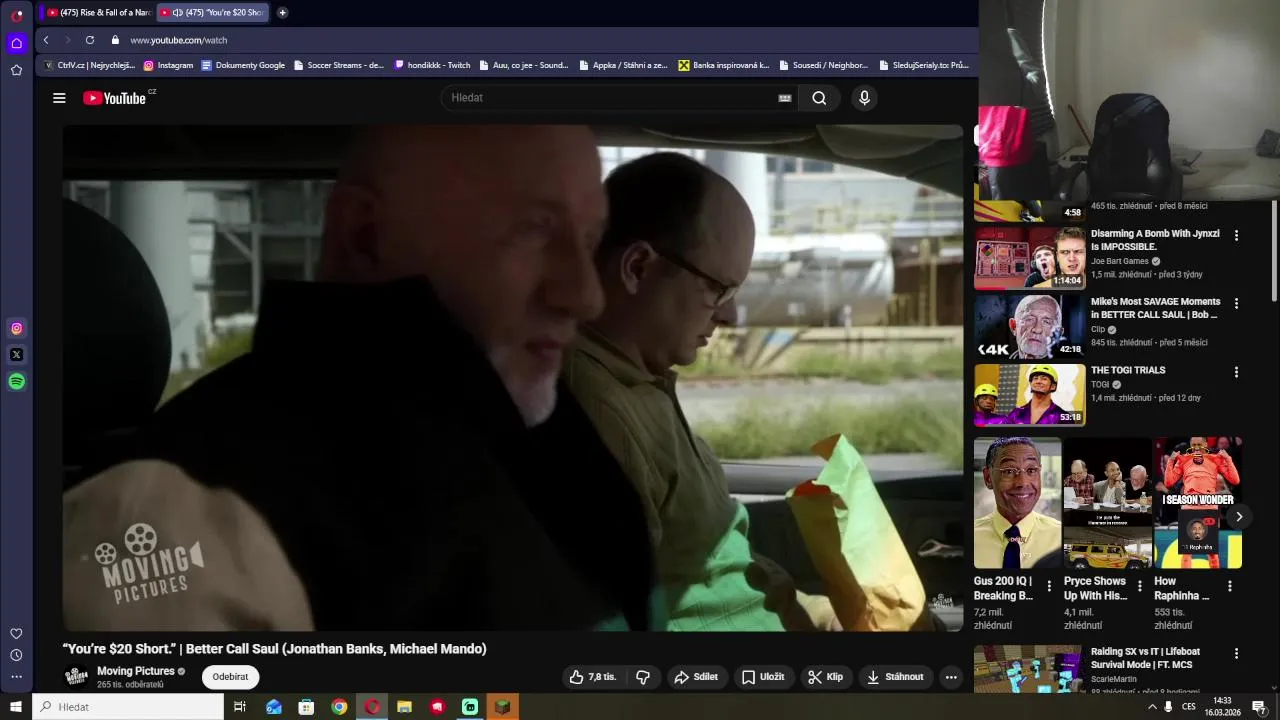Open Instagram bookmark in bookmarks bar

tap(168, 65)
